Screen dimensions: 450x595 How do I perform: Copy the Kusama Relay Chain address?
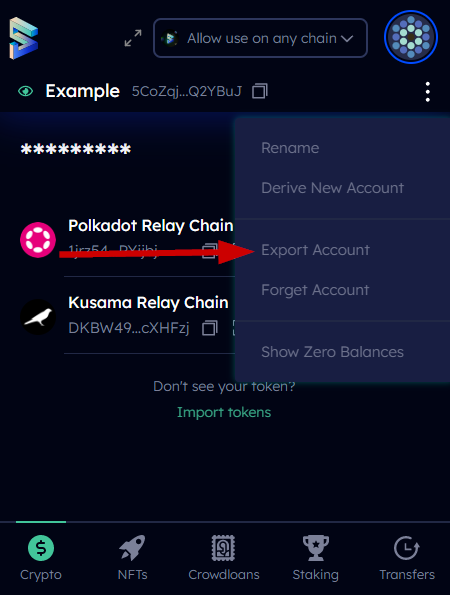pyautogui.click(x=210, y=328)
